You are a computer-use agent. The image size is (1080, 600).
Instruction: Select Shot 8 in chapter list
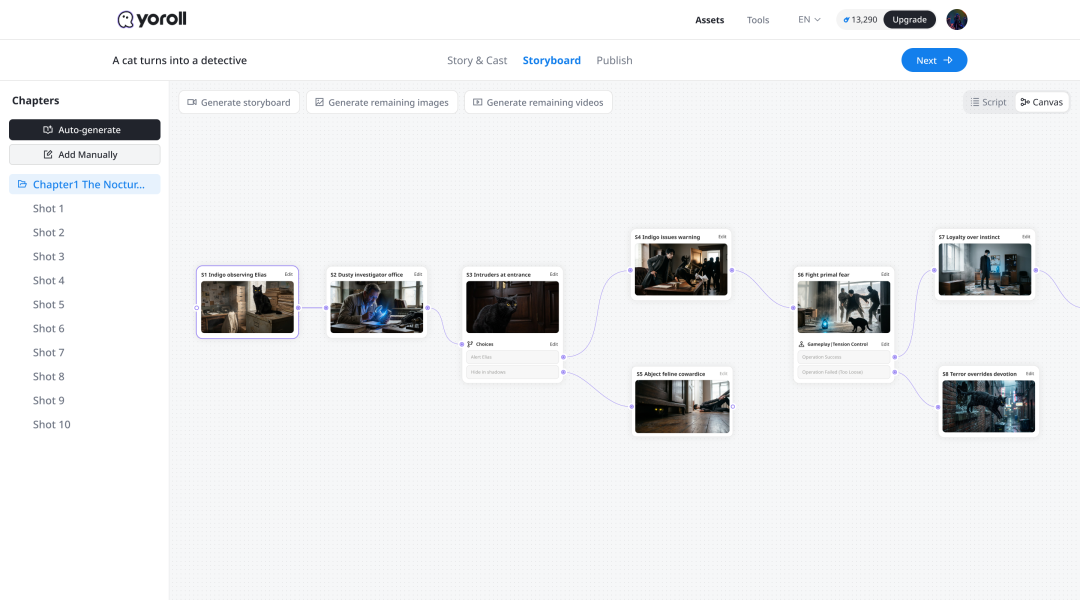click(x=48, y=376)
